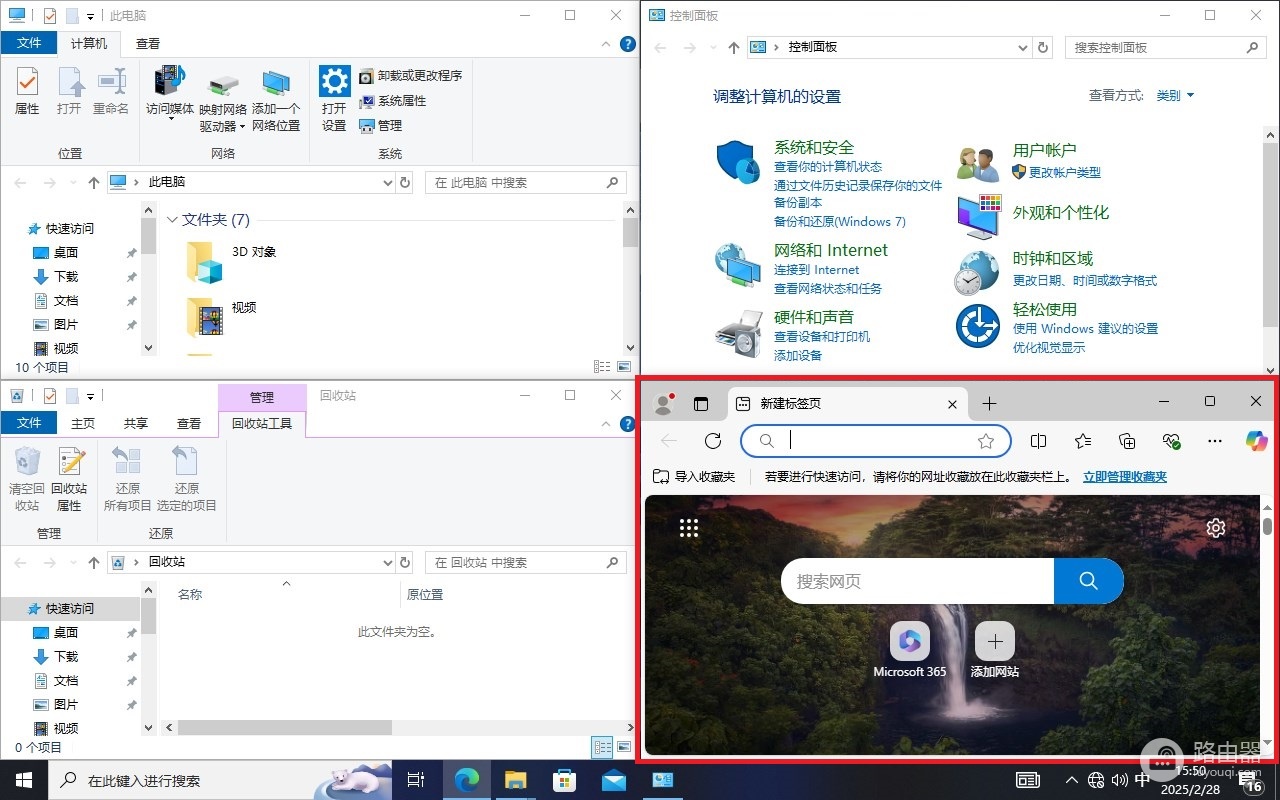1280x800 pixels.
Task: Open Copilot icon in Edge toolbar
Action: click(x=1256, y=441)
